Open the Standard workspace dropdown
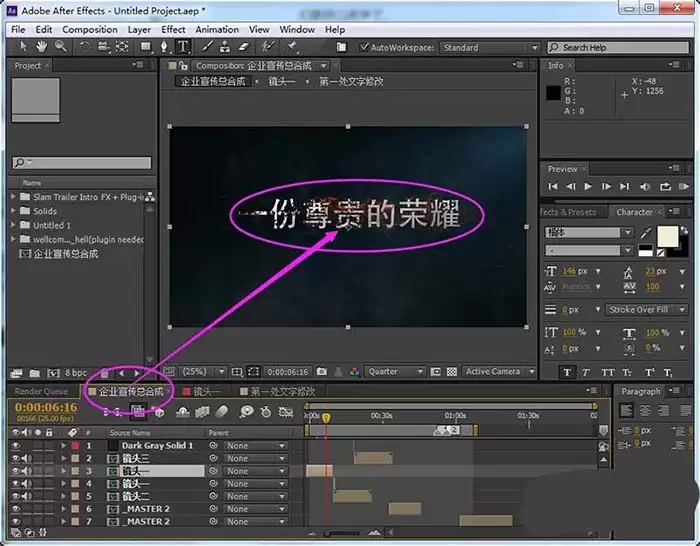This screenshot has height=546, width=700. 490,47
